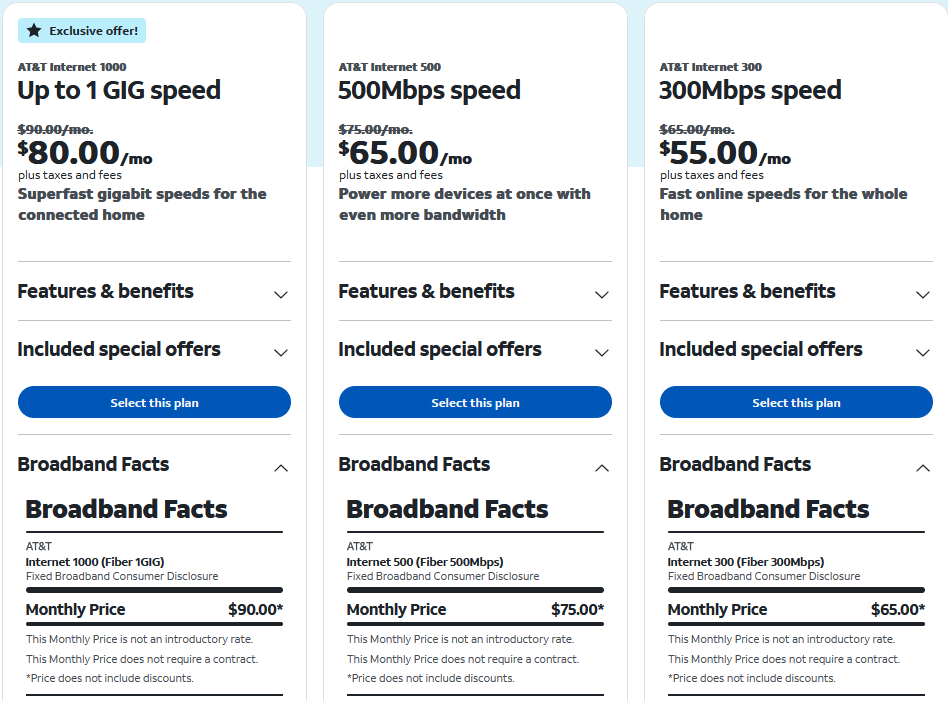Collapse Broadband Facts chevron for Internet 300
The width and height of the screenshot is (948, 701).
pyautogui.click(x=923, y=468)
